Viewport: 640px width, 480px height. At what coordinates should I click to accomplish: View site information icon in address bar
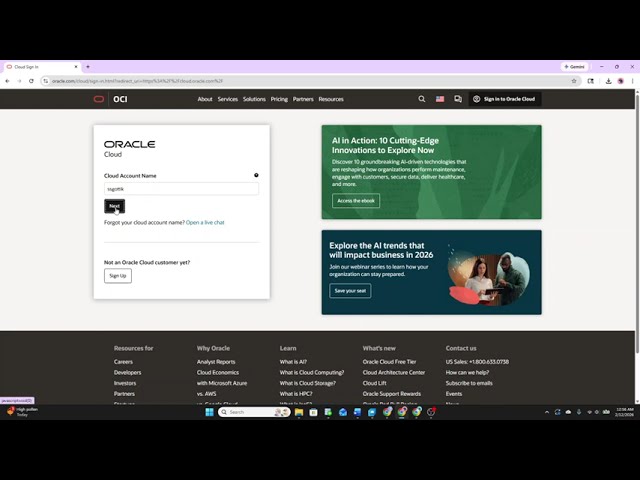pos(46,81)
